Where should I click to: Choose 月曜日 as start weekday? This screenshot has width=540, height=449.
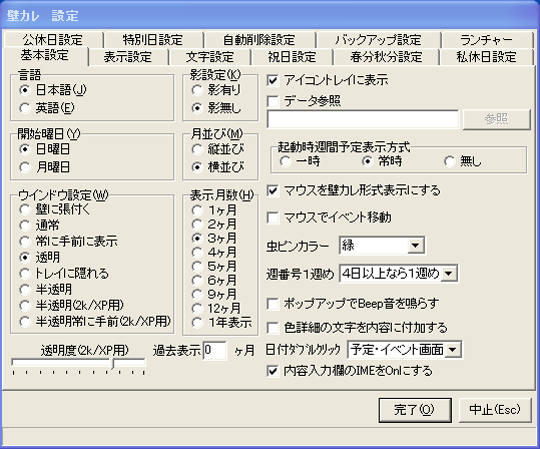click(x=45, y=167)
